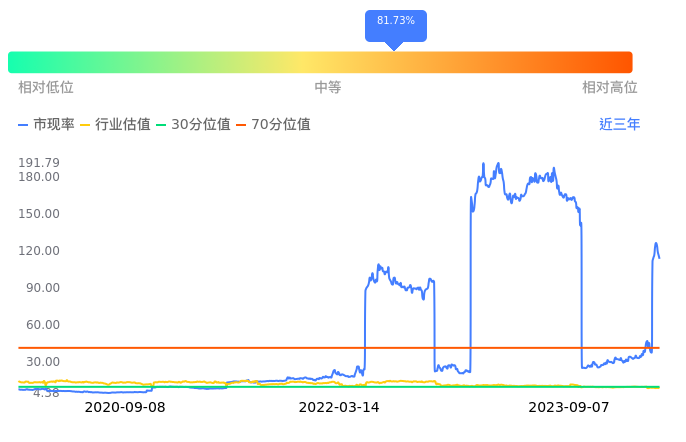Open the 近三年 time range selector
The height and width of the screenshot is (442, 686).
click(x=619, y=125)
